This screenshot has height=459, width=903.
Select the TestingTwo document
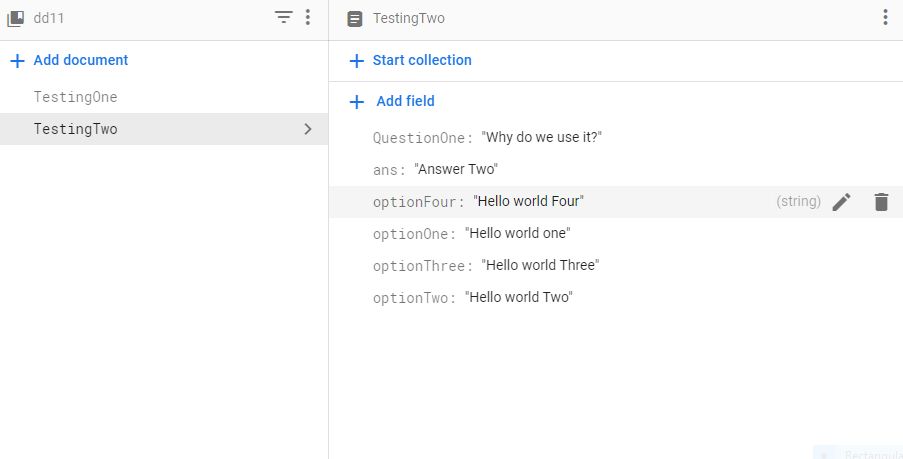76,129
